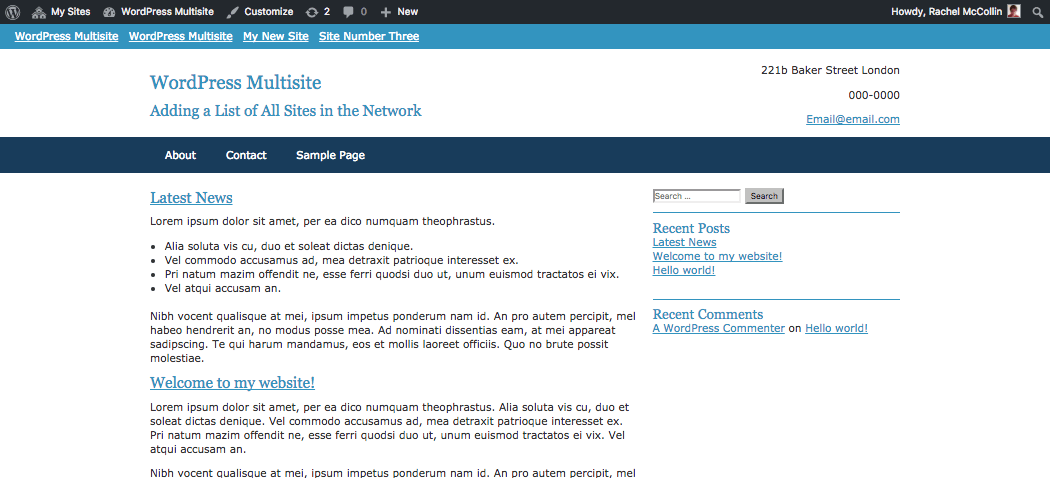Open the Contact page
Image resolution: width=1050 pixels, height=478 pixels.
(x=246, y=155)
